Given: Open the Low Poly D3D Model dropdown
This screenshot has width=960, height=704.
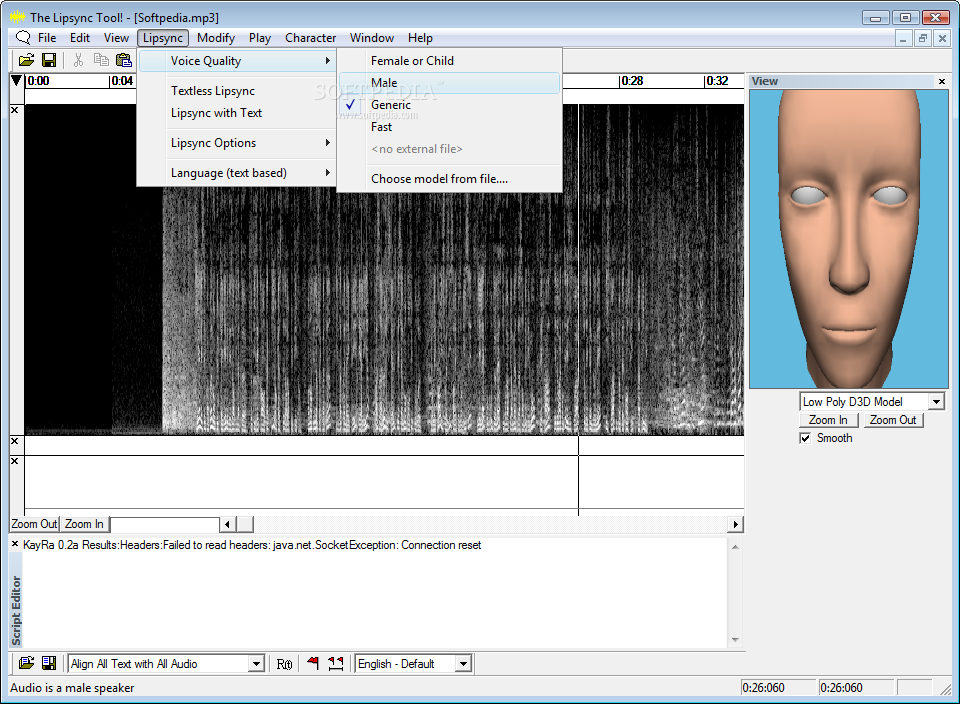Looking at the screenshot, I should click(x=936, y=402).
